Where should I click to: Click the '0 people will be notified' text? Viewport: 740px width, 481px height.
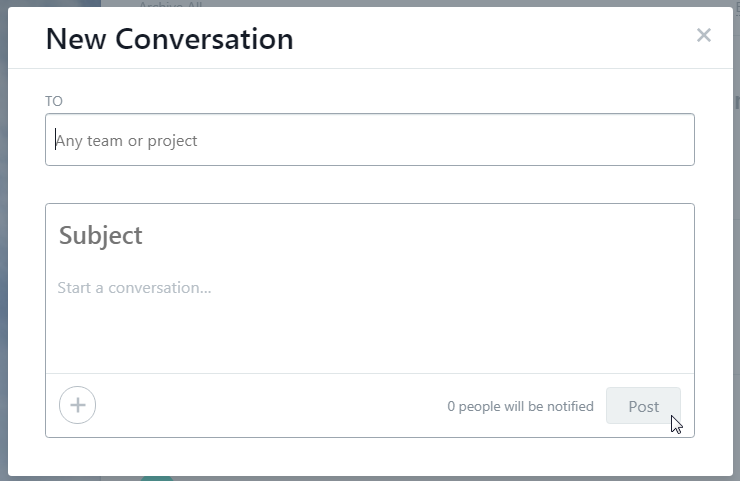(520, 407)
